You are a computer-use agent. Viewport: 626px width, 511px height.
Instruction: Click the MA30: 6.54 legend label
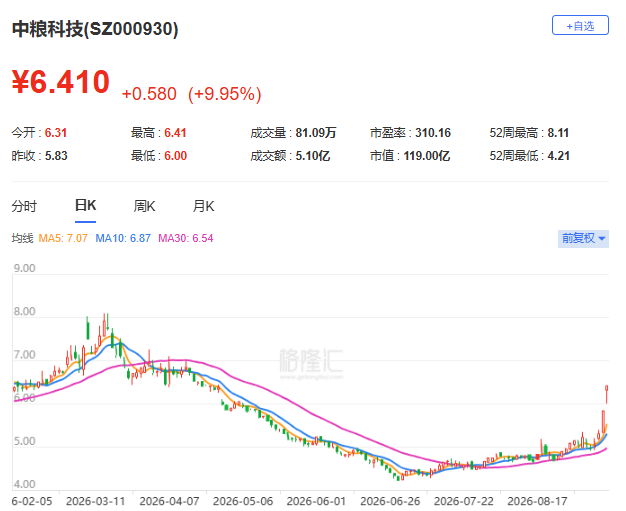186,238
